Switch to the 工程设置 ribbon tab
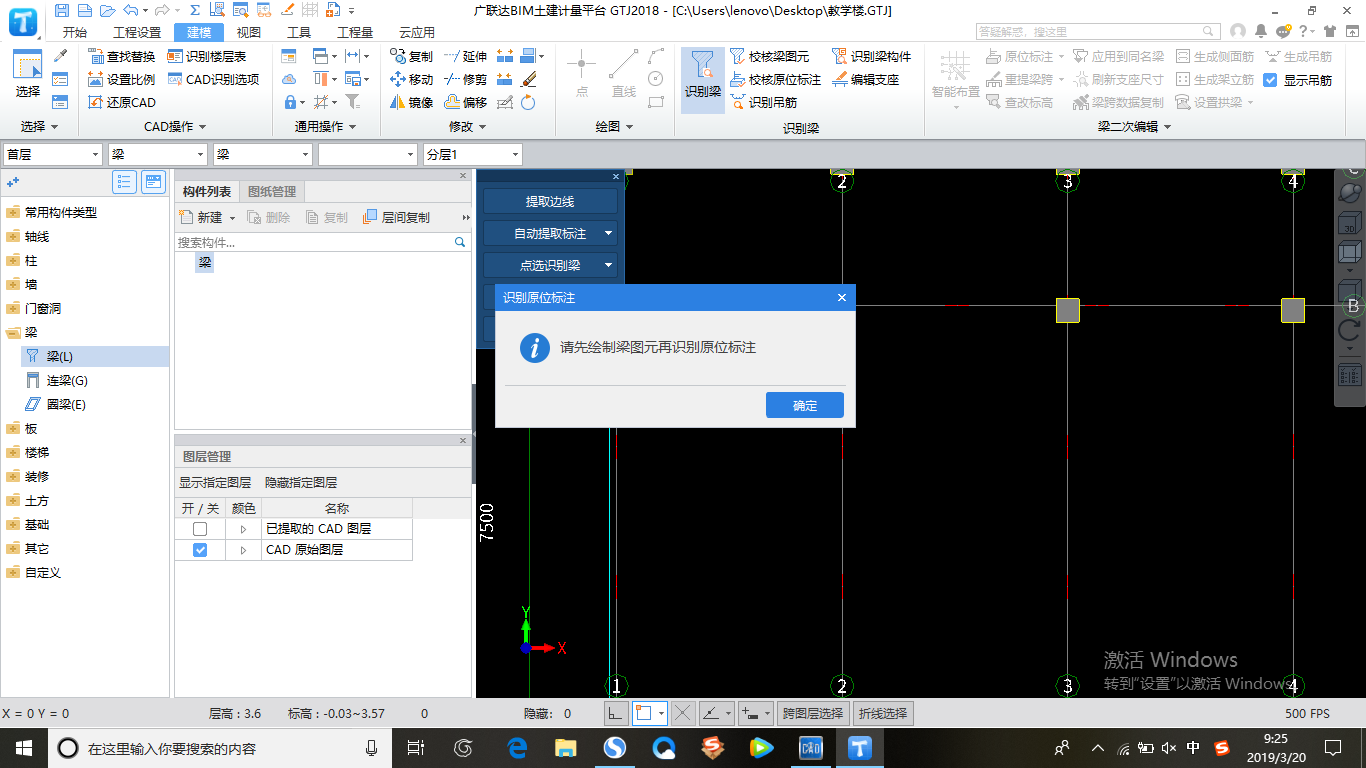 click(137, 32)
